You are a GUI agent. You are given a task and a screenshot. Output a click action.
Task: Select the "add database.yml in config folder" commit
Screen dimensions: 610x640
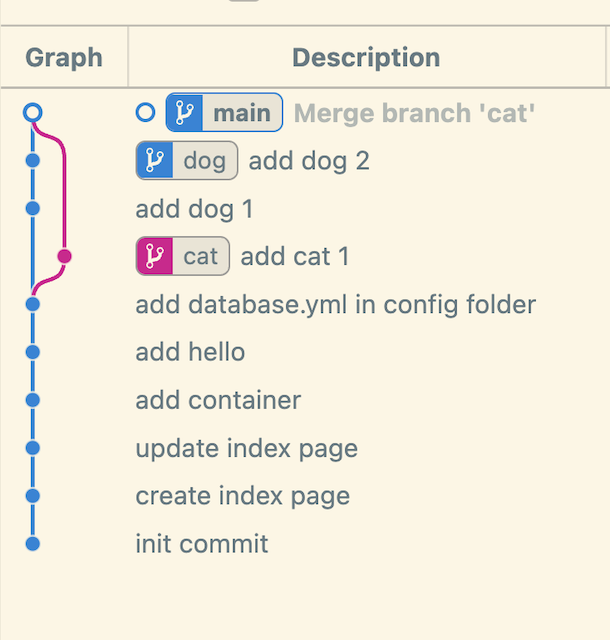335,305
